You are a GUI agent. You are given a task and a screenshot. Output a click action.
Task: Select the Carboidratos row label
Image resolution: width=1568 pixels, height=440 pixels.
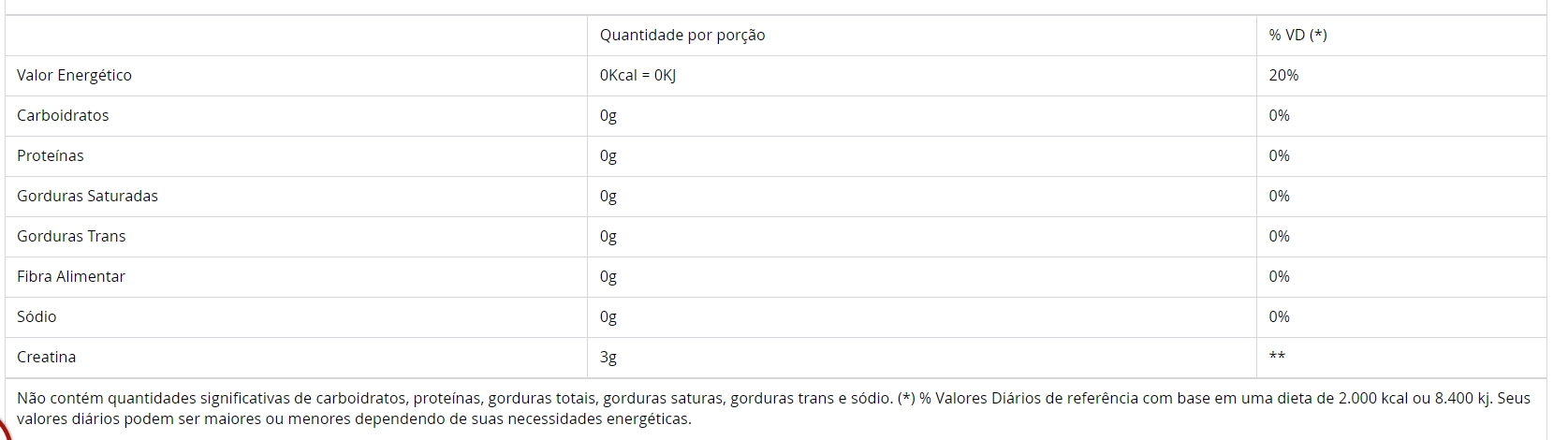[x=63, y=116]
